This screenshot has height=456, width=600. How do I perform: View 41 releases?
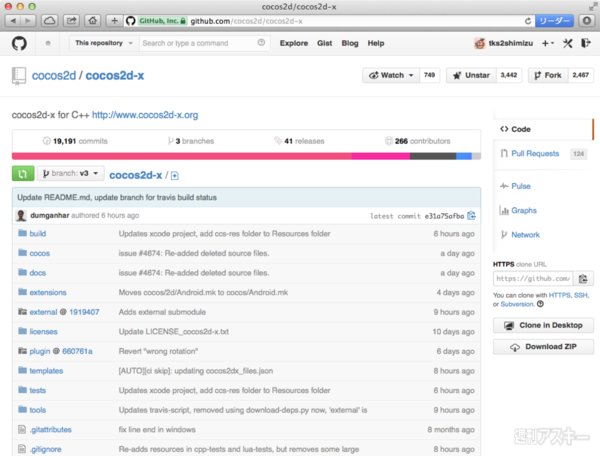[299, 141]
